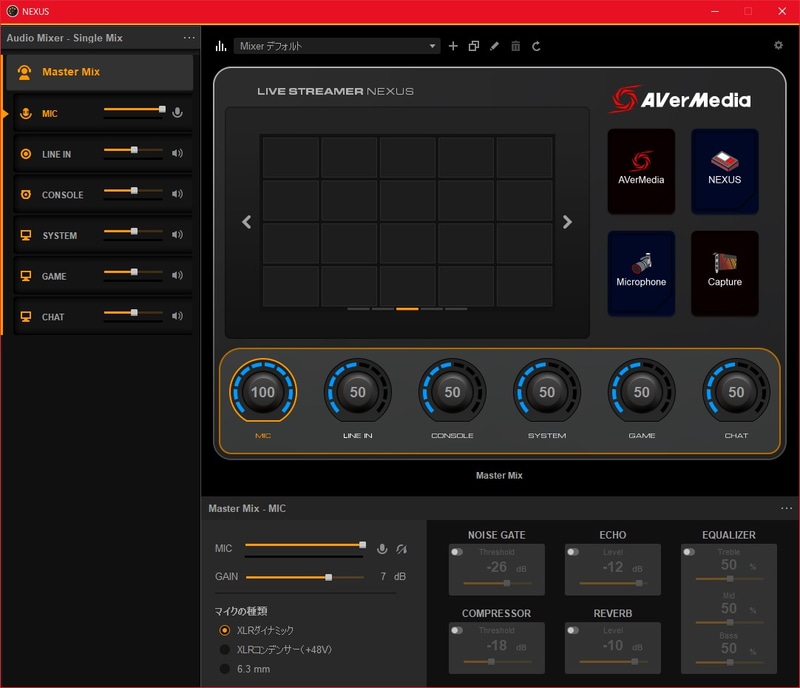This screenshot has width=800, height=688.
Task: Open the Master Mix - MIC panel menu
Action: [786, 508]
